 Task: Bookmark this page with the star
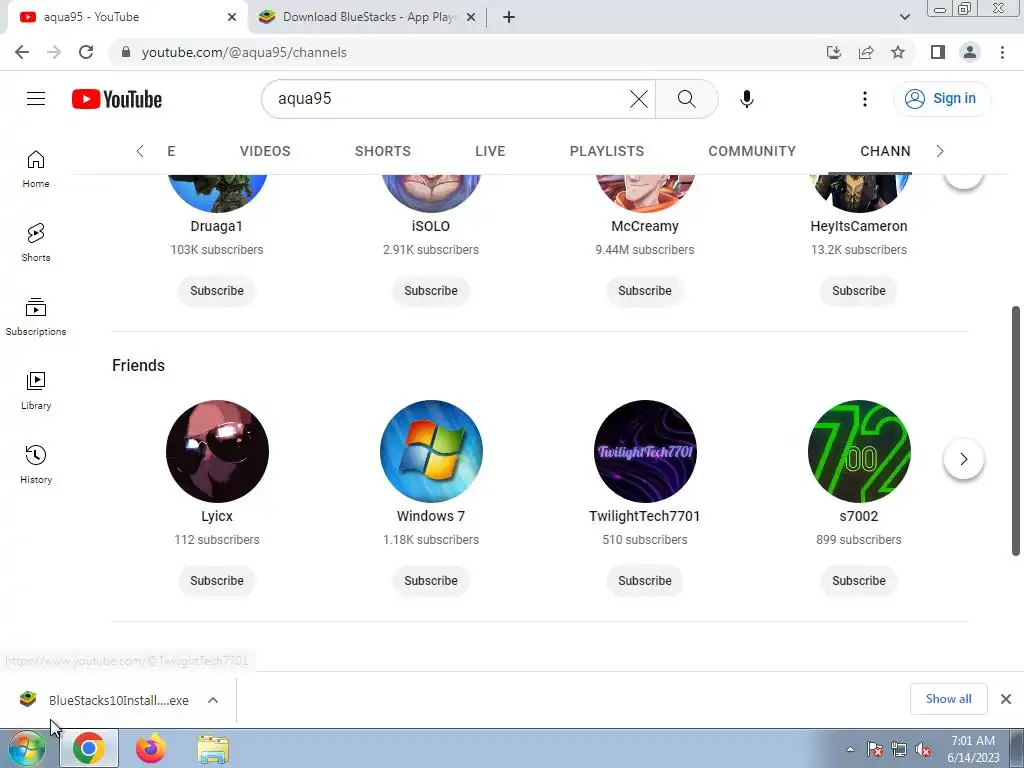pos(898,52)
